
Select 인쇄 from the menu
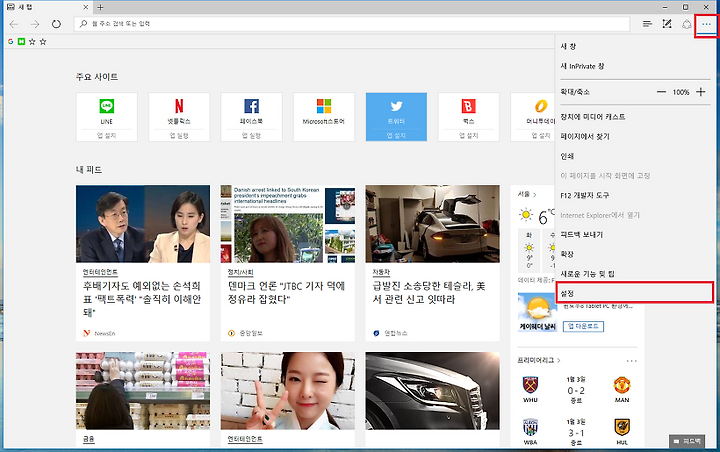tap(636, 156)
